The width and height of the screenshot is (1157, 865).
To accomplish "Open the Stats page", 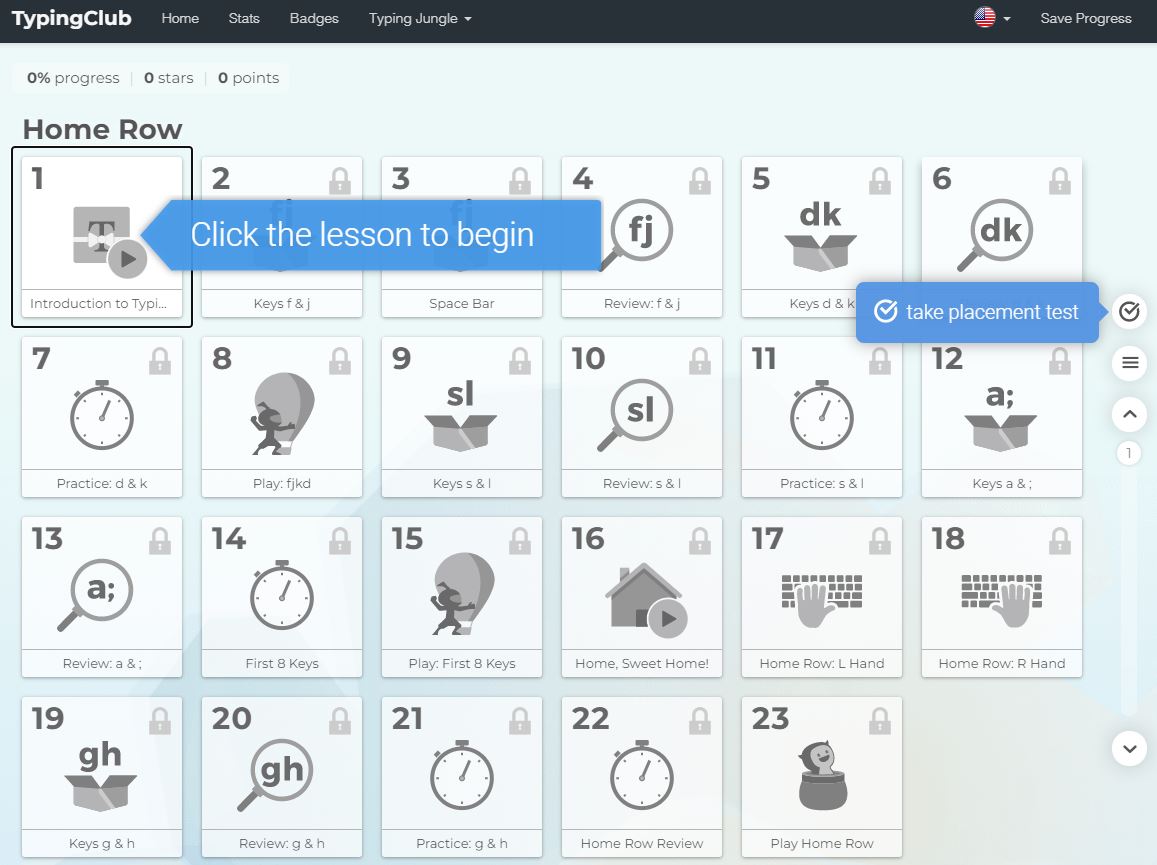I will click(244, 18).
